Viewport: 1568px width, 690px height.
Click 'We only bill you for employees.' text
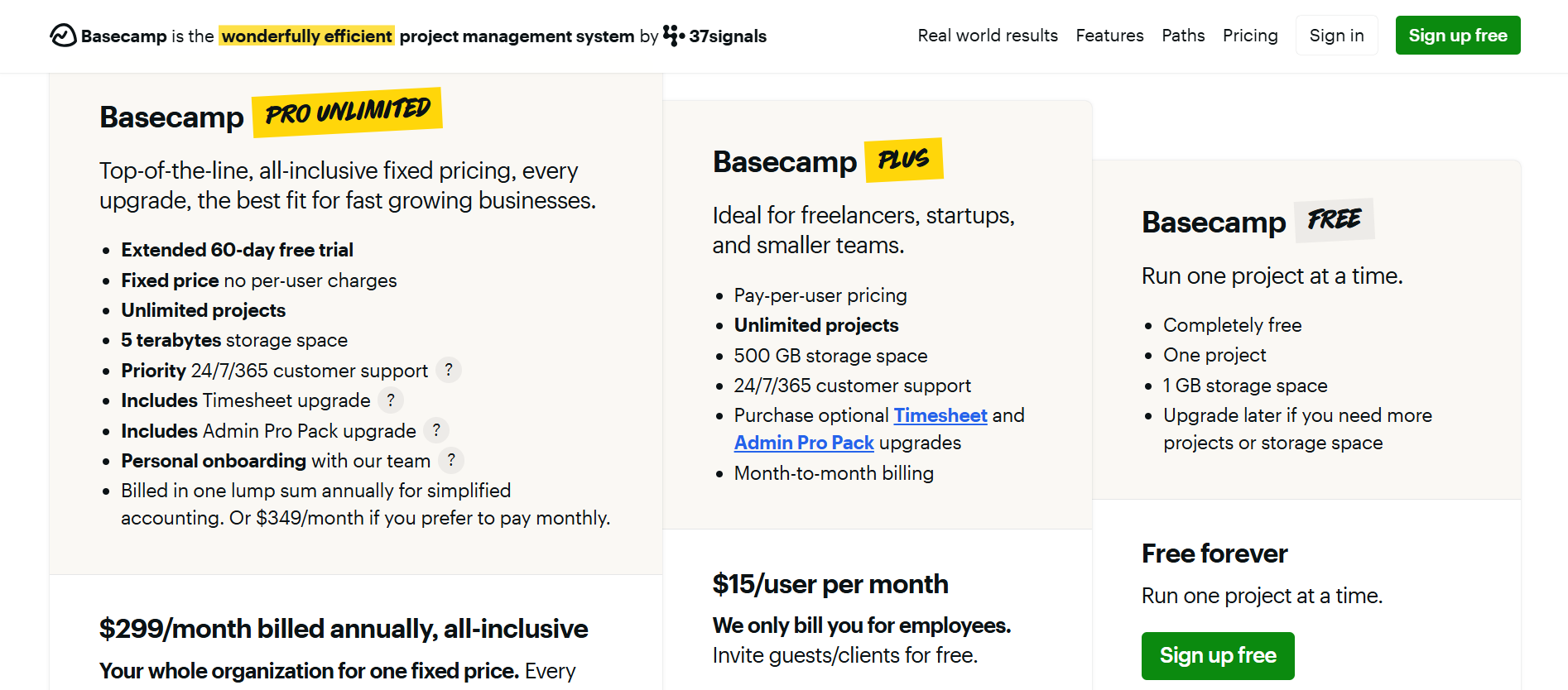(862, 625)
